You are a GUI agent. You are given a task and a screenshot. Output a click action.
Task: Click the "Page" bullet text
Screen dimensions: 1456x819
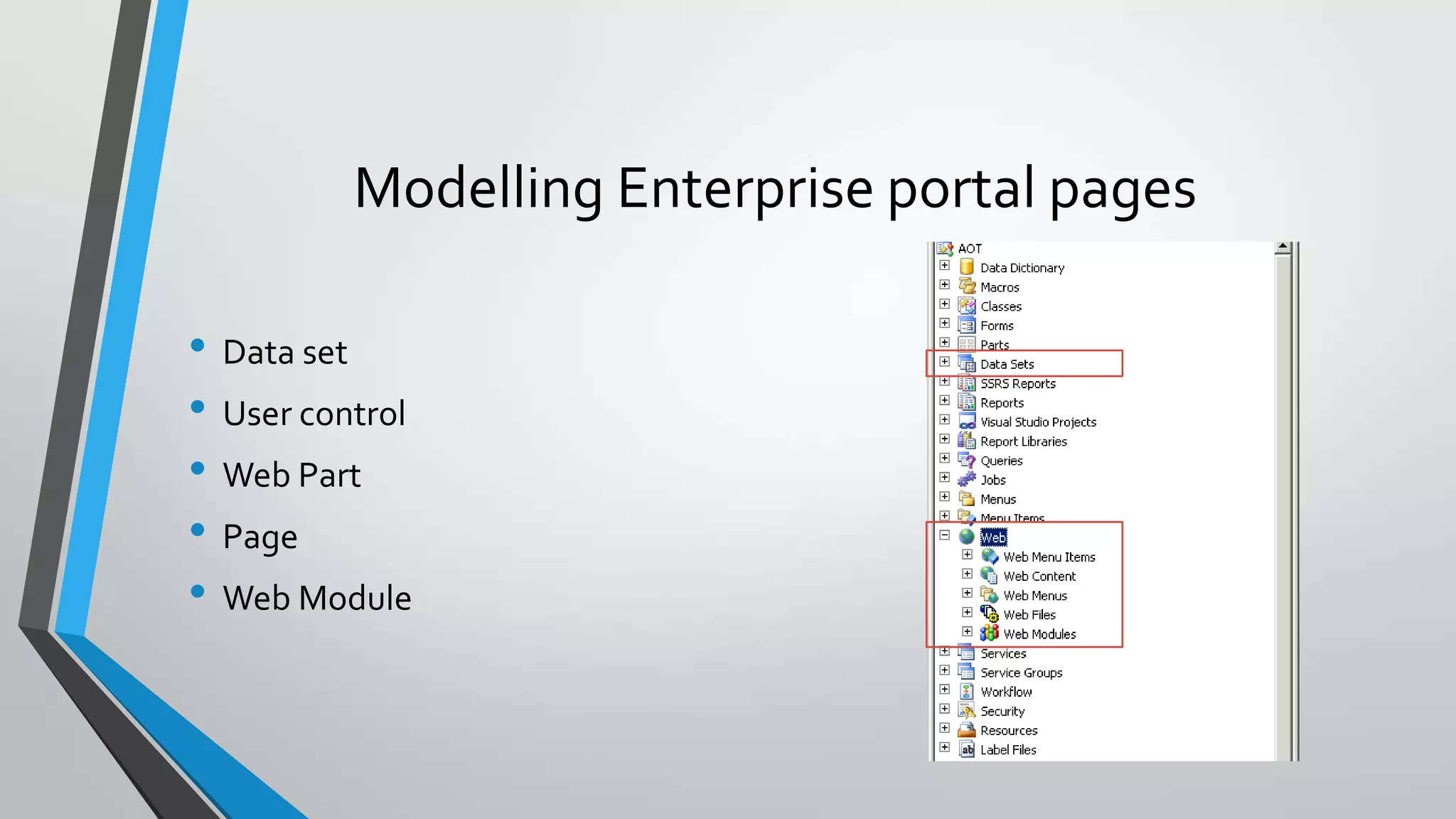[x=259, y=537]
